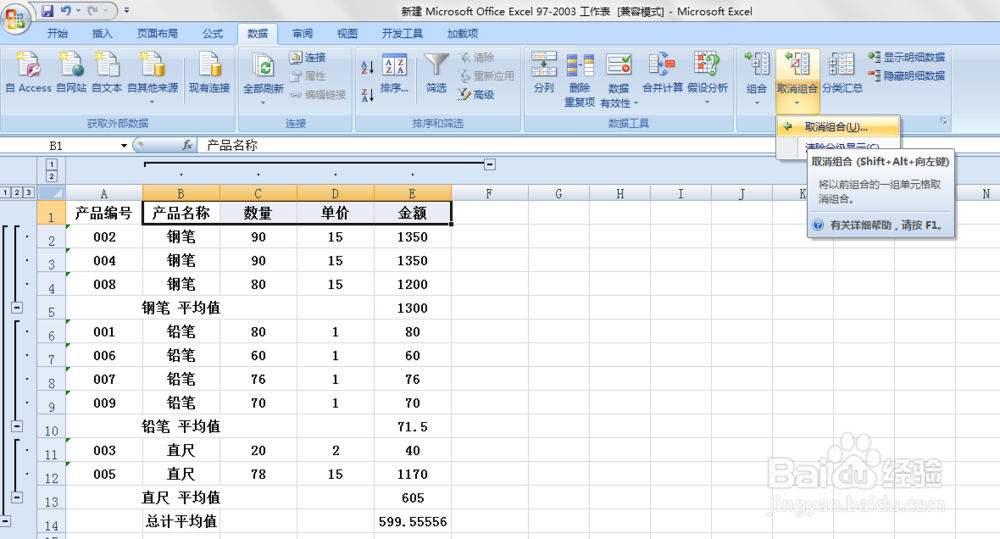Image resolution: width=1000 pixels, height=539 pixels.
Task: Switch to the 开始 tab
Action: click(x=57, y=34)
